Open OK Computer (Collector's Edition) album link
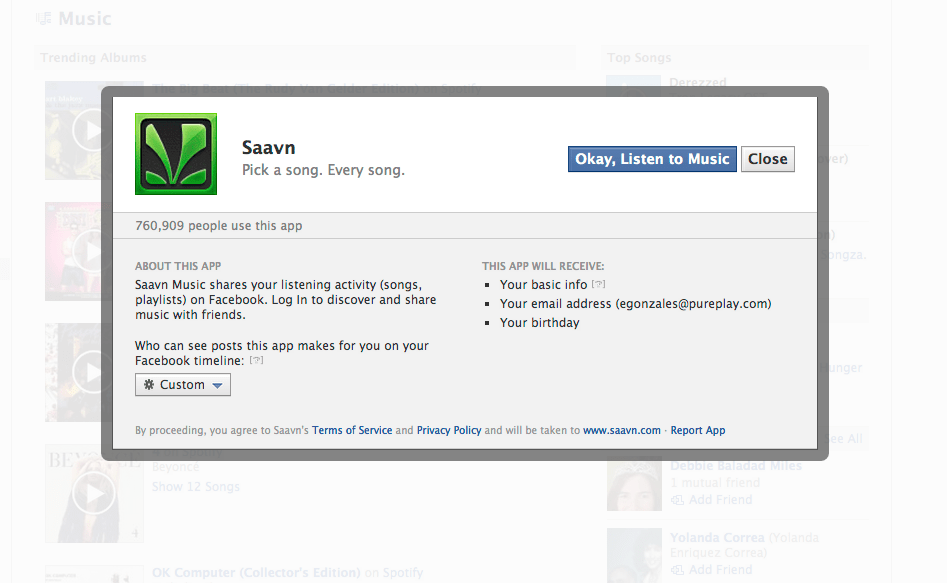Viewport: 947px width, 583px height. [256, 572]
